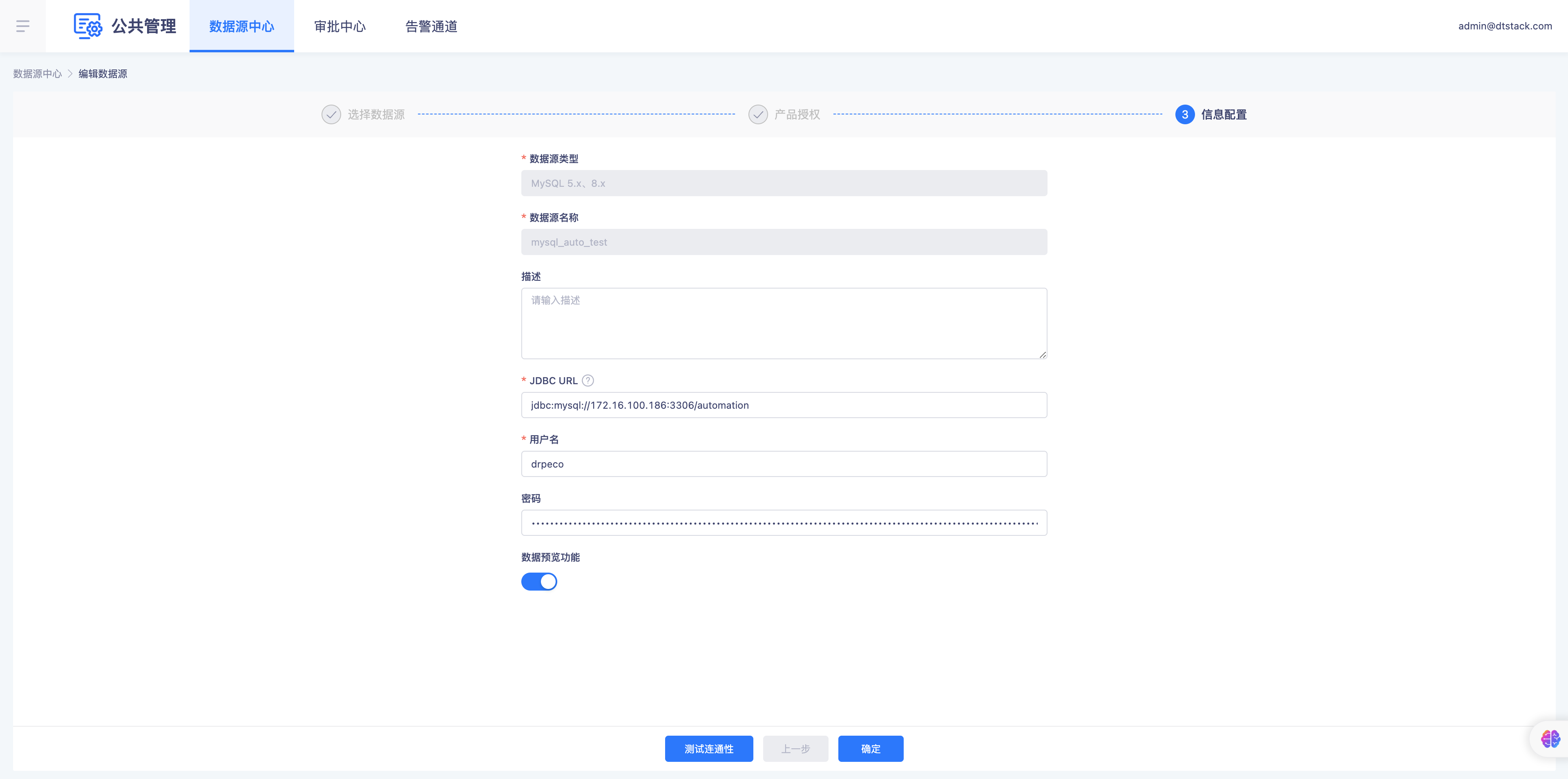The width and height of the screenshot is (1568, 779).
Task: Click the 公共管理 logo icon
Action: (x=88, y=26)
